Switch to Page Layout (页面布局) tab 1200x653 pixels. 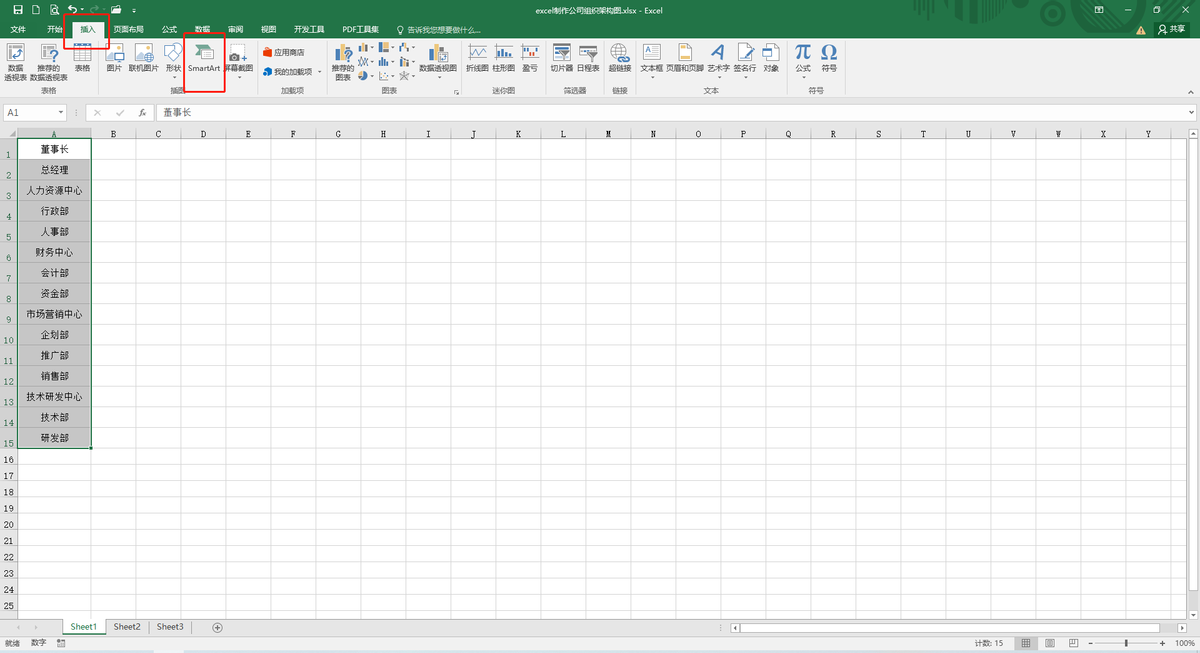pyautogui.click(x=128, y=29)
